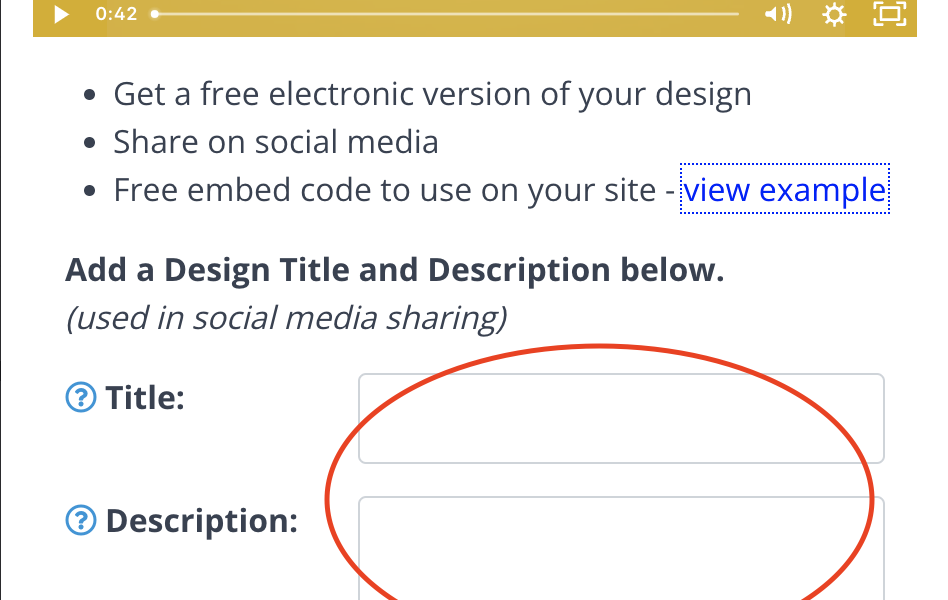This screenshot has width=948, height=600.
Task: Enter fullscreen video mode
Action: [x=889, y=14]
